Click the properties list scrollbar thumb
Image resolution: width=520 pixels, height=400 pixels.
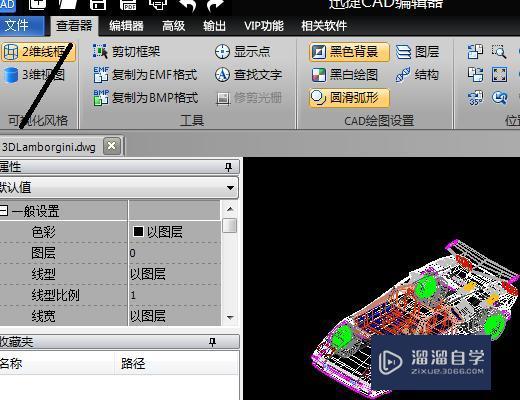click(x=230, y=225)
